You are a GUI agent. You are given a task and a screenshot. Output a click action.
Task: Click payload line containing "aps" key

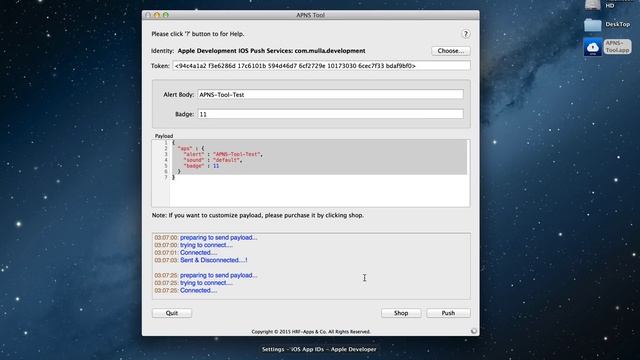191,149
